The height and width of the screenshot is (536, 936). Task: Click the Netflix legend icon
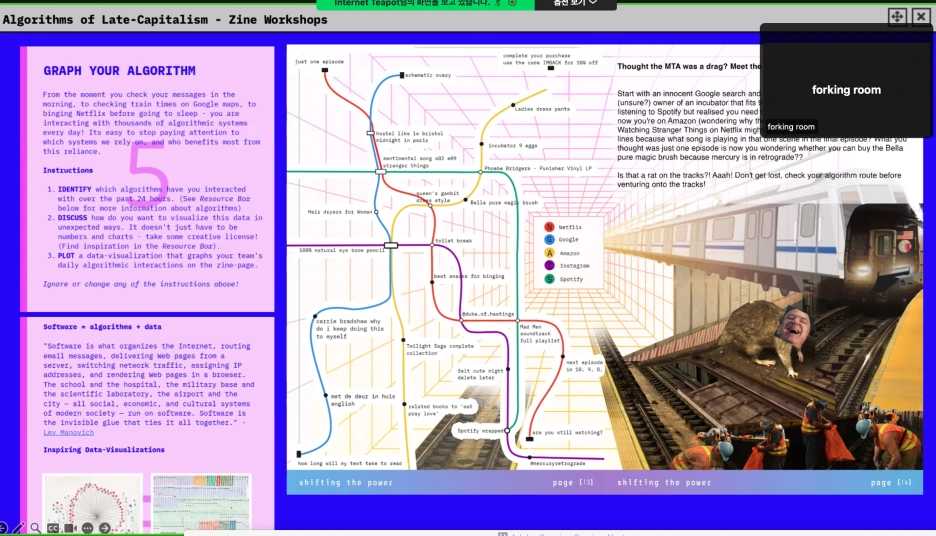549,227
